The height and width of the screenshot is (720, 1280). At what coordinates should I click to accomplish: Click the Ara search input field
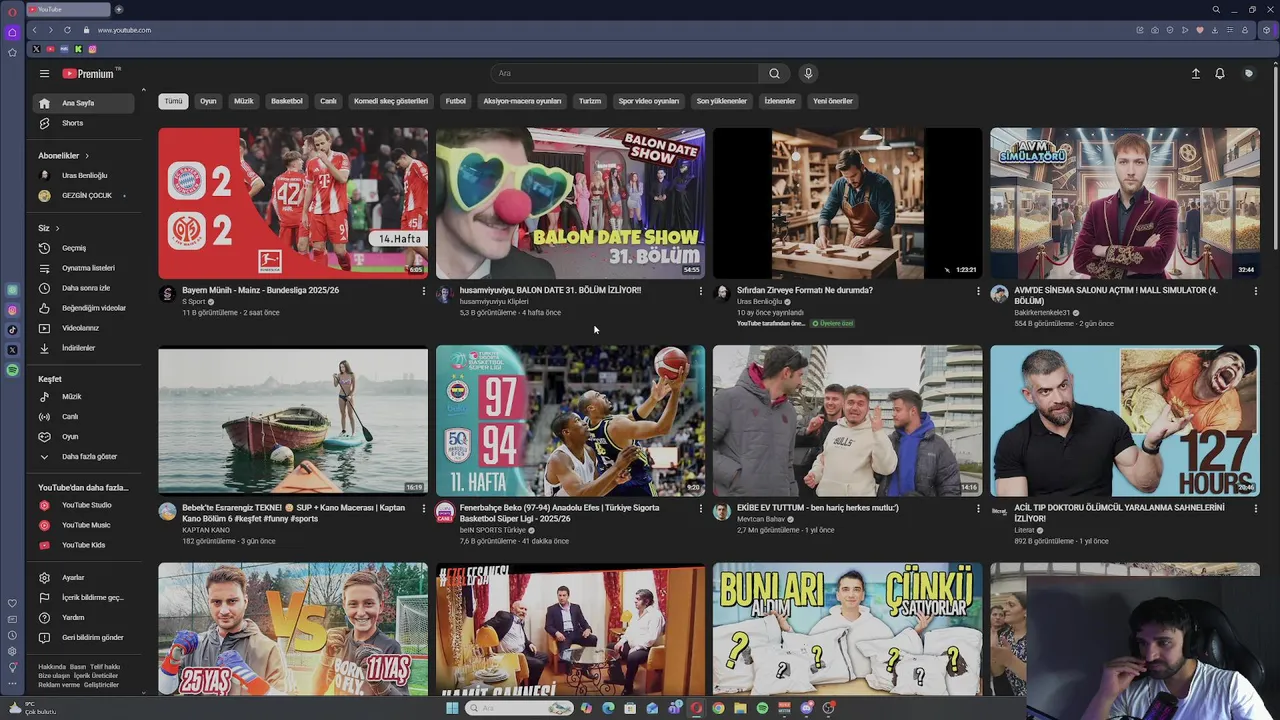tap(625, 73)
